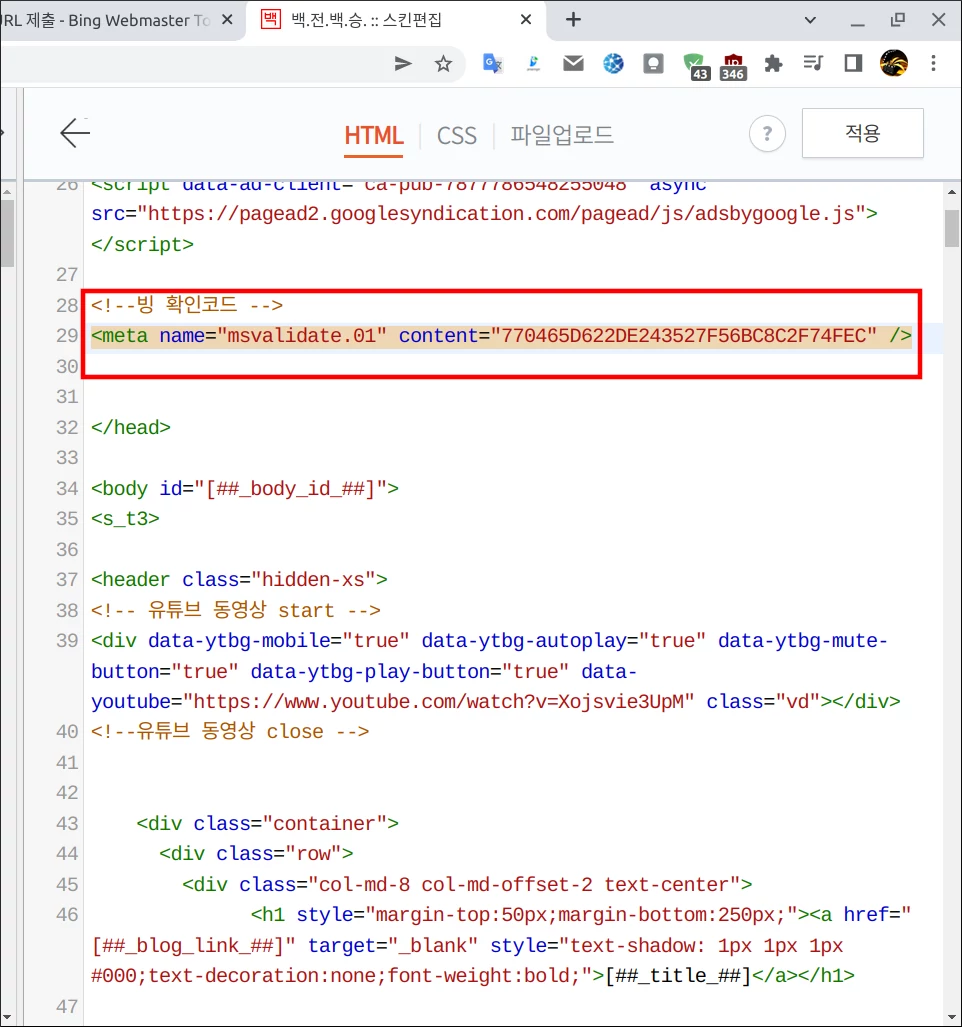Image resolution: width=962 pixels, height=1027 pixels.
Task: Click the 적용 apply button
Action: pos(862,133)
